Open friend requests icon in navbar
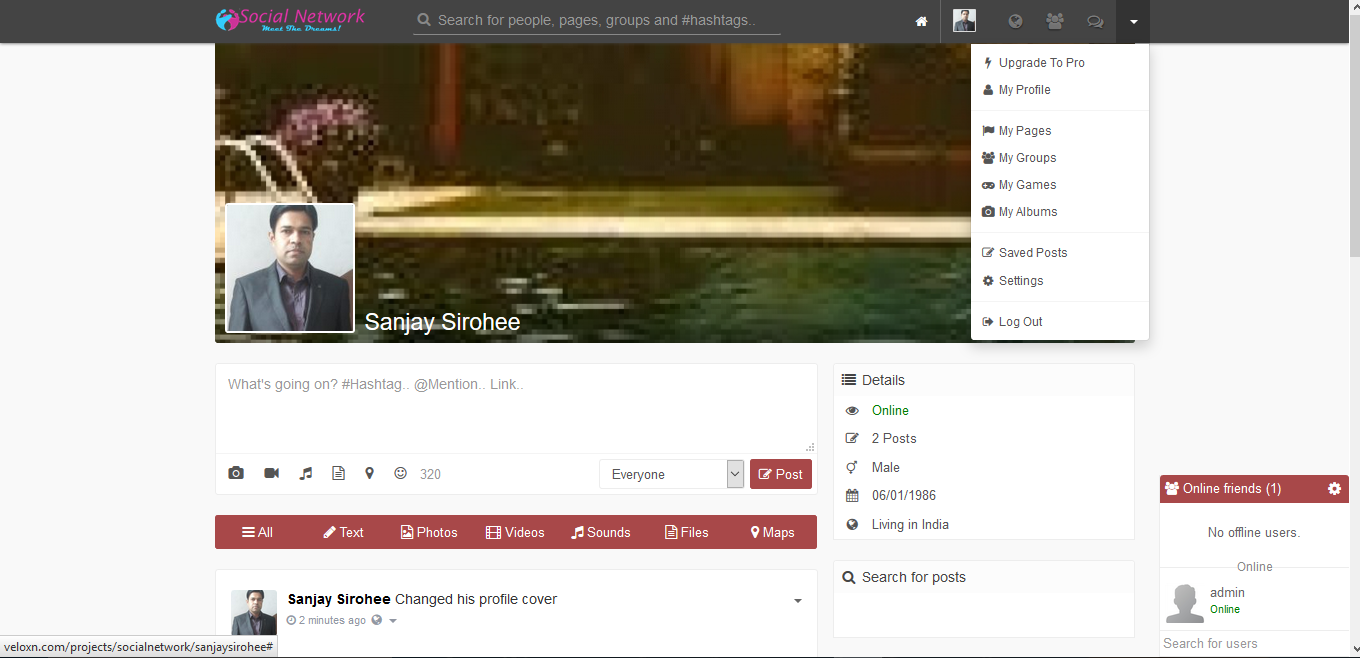Image resolution: width=1360 pixels, height=658 pixels. [1054, 21]
